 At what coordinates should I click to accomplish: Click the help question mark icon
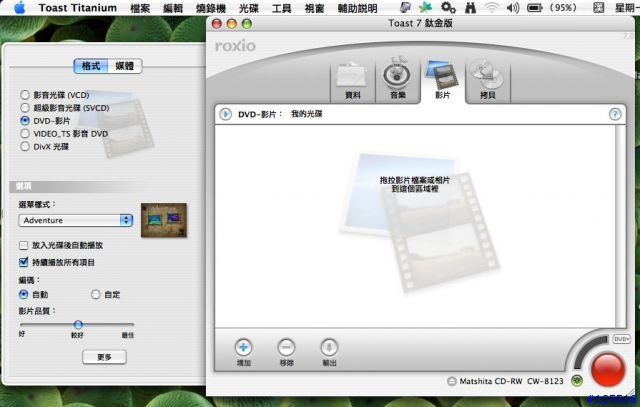point(615,114)
